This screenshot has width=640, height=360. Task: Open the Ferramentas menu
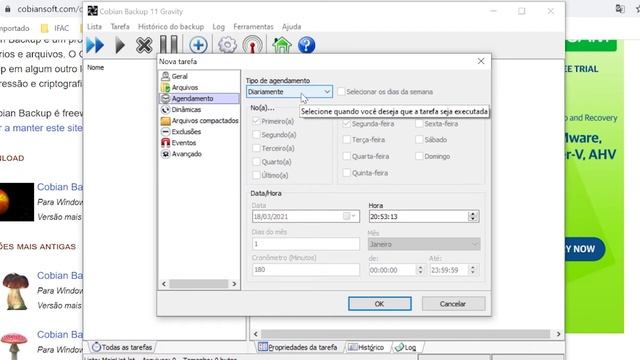point(253,27)
